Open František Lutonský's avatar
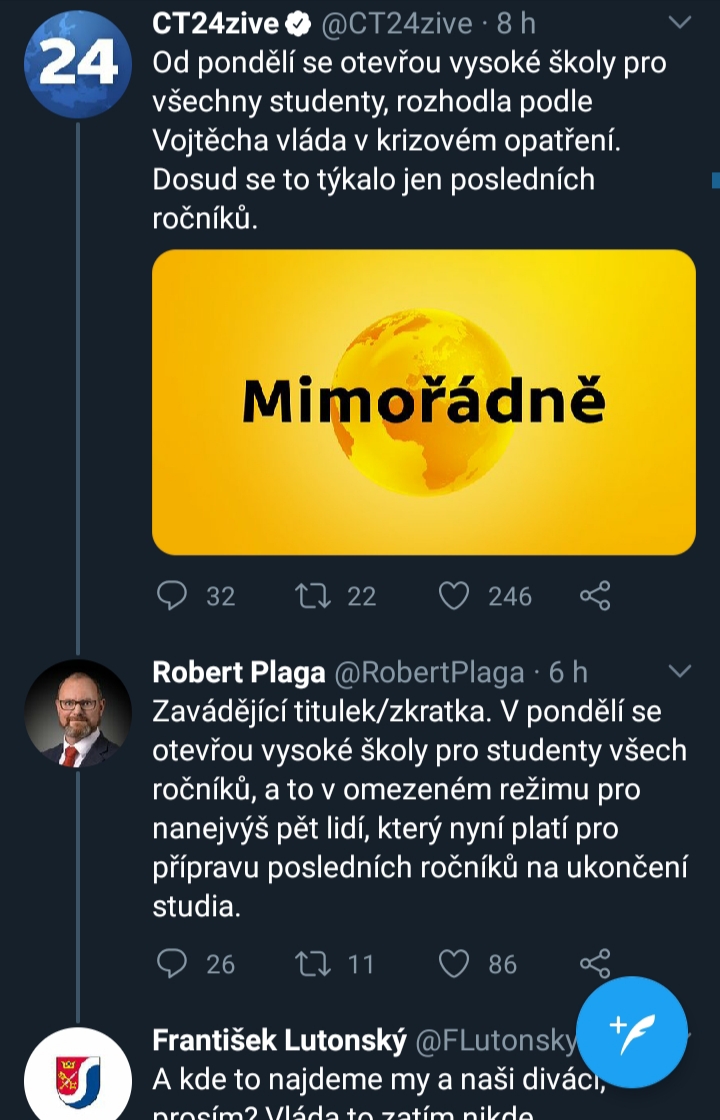Viewport: 720px width, 1120px height. tap(78, 1075)
